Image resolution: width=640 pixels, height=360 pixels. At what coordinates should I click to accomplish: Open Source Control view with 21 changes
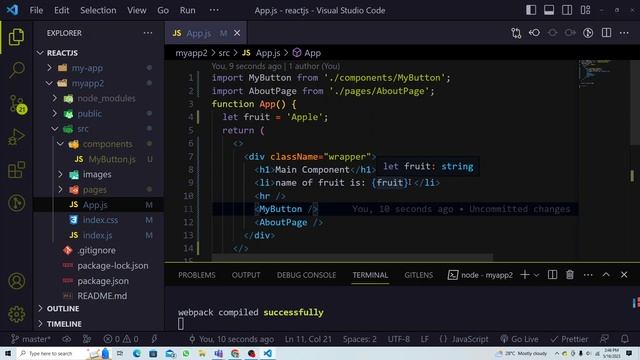point(18,104)
